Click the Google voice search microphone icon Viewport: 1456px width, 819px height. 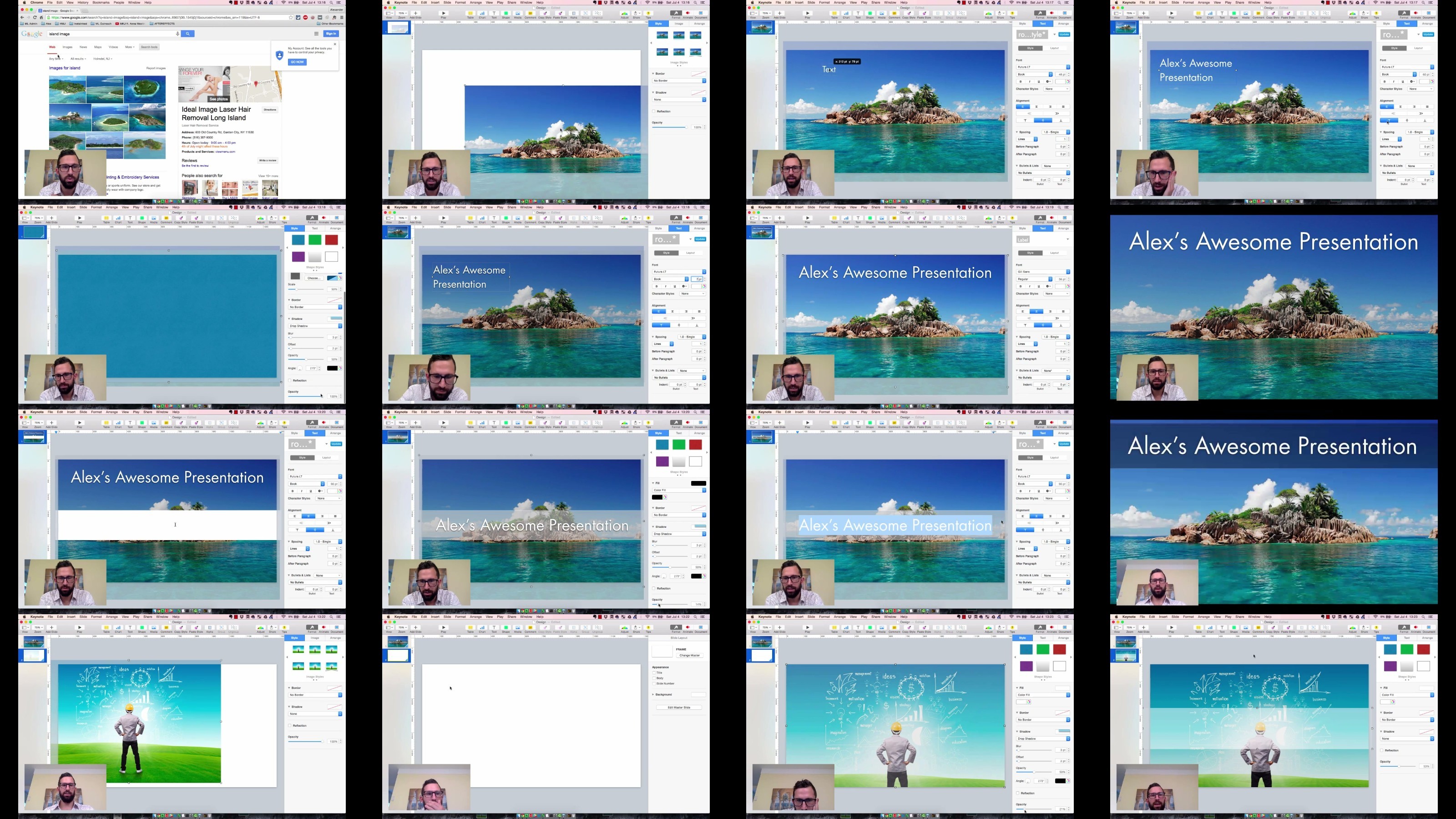pos(177,34)
